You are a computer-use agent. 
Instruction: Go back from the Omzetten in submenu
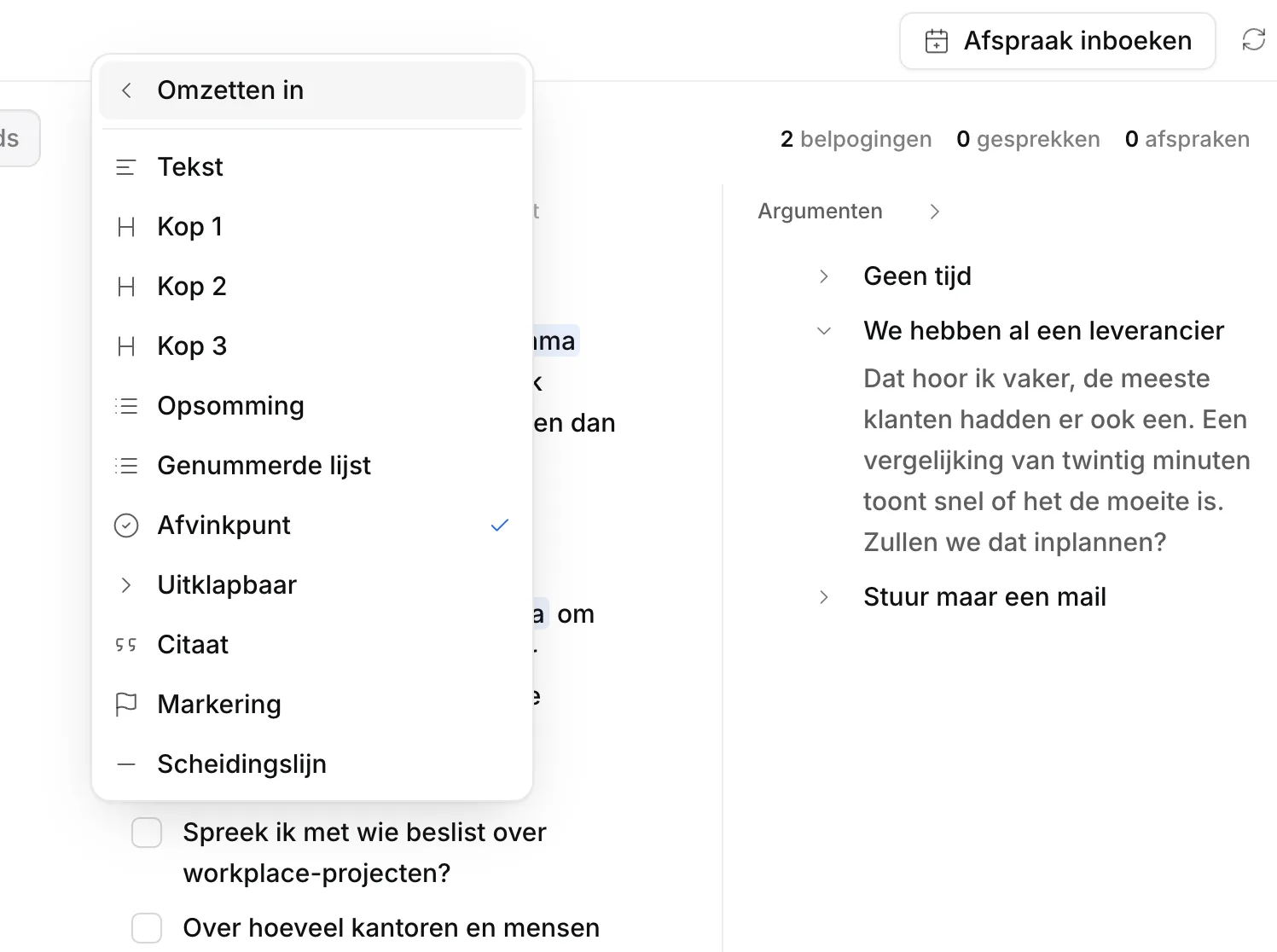[x=126, y=90]
